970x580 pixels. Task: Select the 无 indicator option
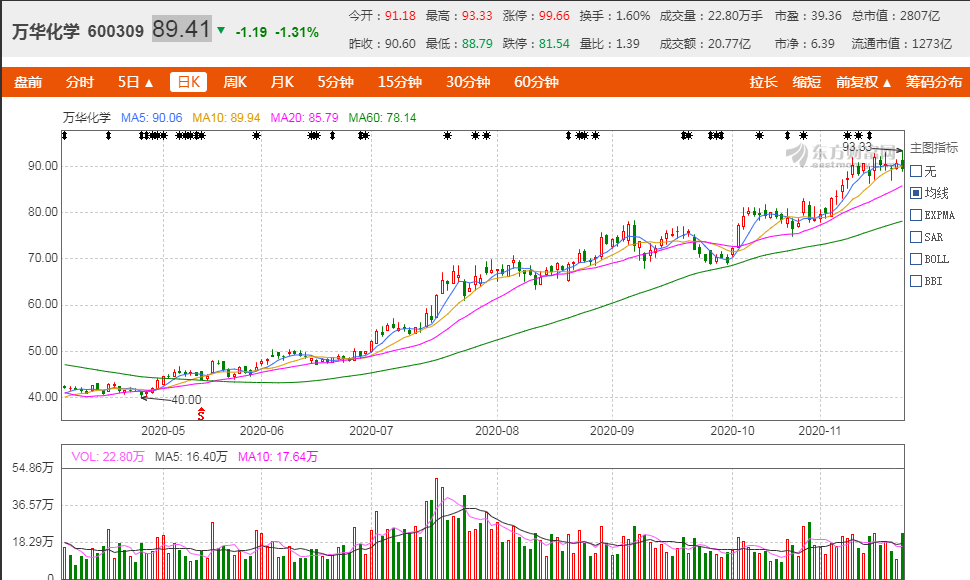[x=916, y=171]
